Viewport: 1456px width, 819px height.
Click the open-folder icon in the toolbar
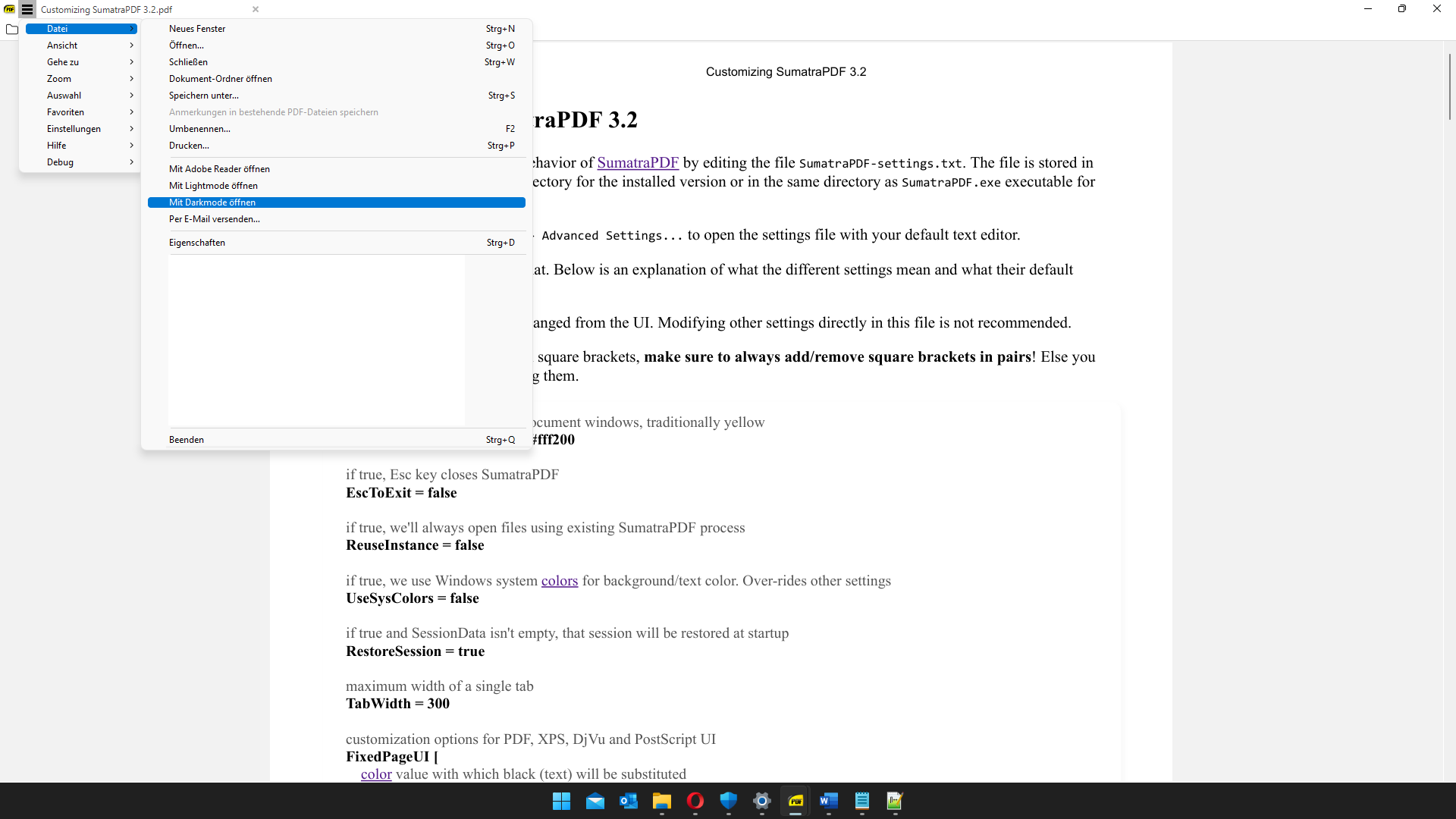click(x=12, y=30)
